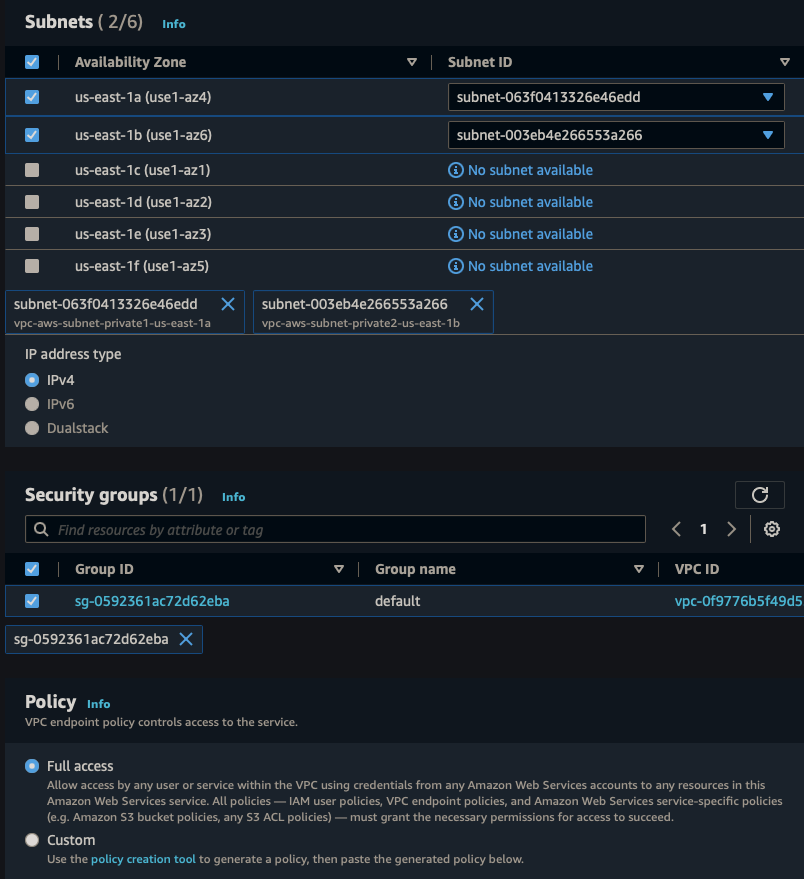Select the Dualstack IP address type

pos(33,428)
